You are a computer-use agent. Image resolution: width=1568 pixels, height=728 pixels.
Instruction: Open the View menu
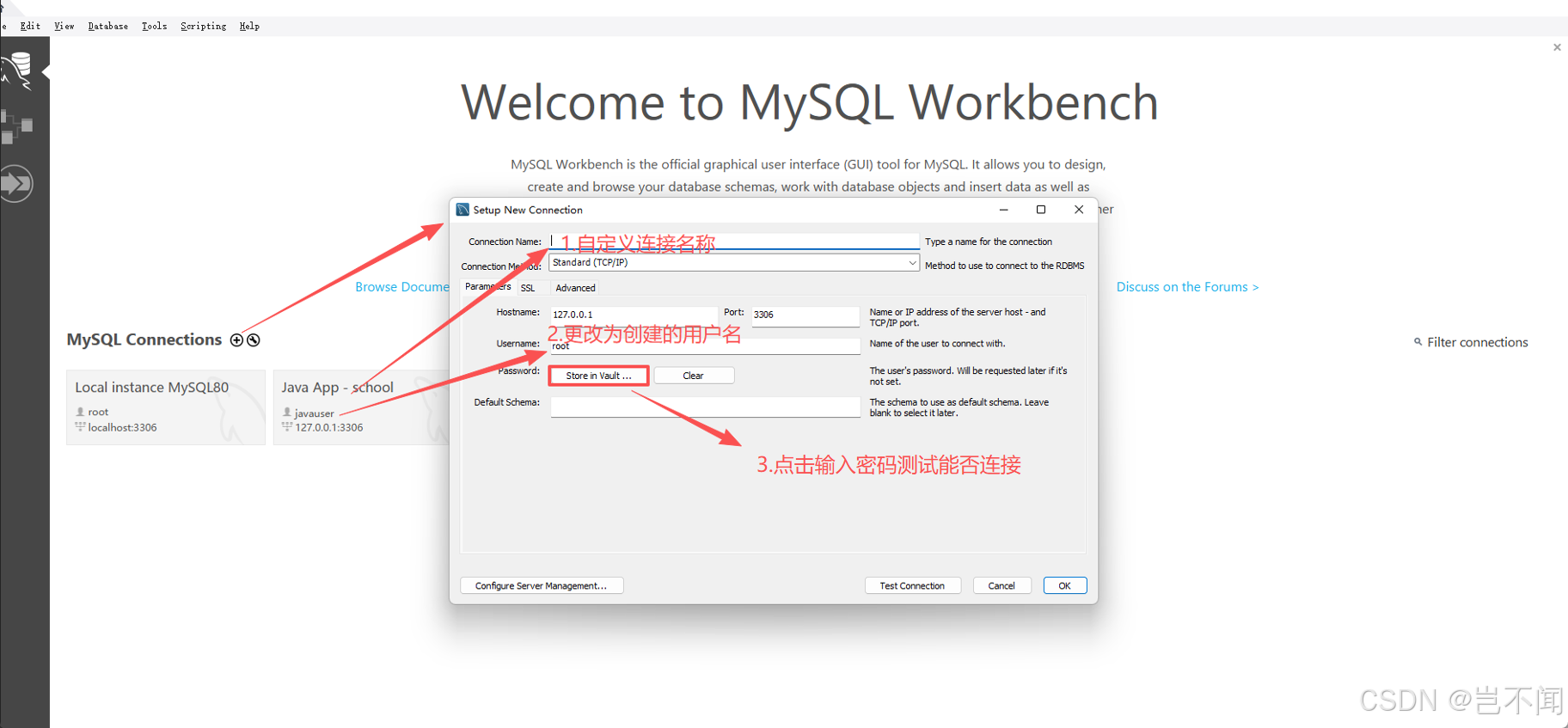[x=64, y=26]
